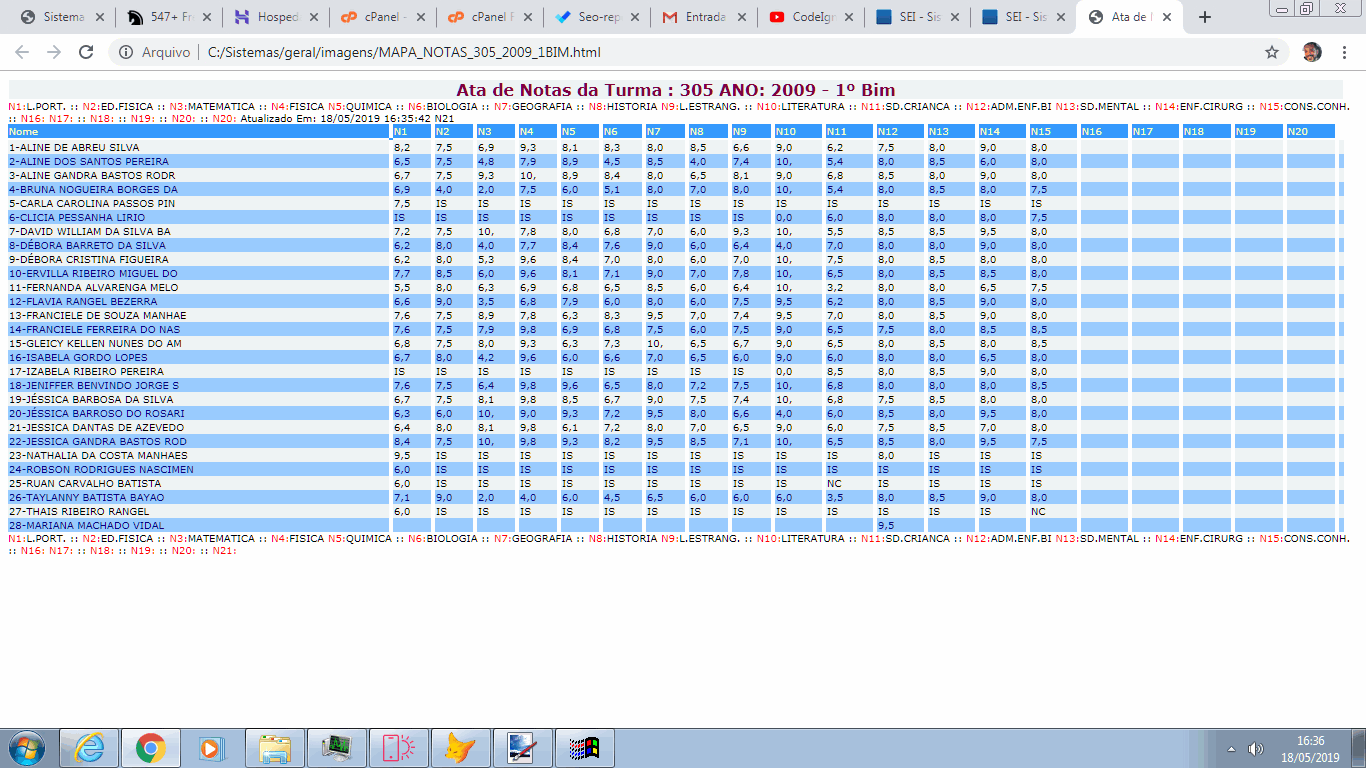Open Windows Media Player from the taskbar
The width and height of the screenshot is (1366, 768).
click(210, 747)
